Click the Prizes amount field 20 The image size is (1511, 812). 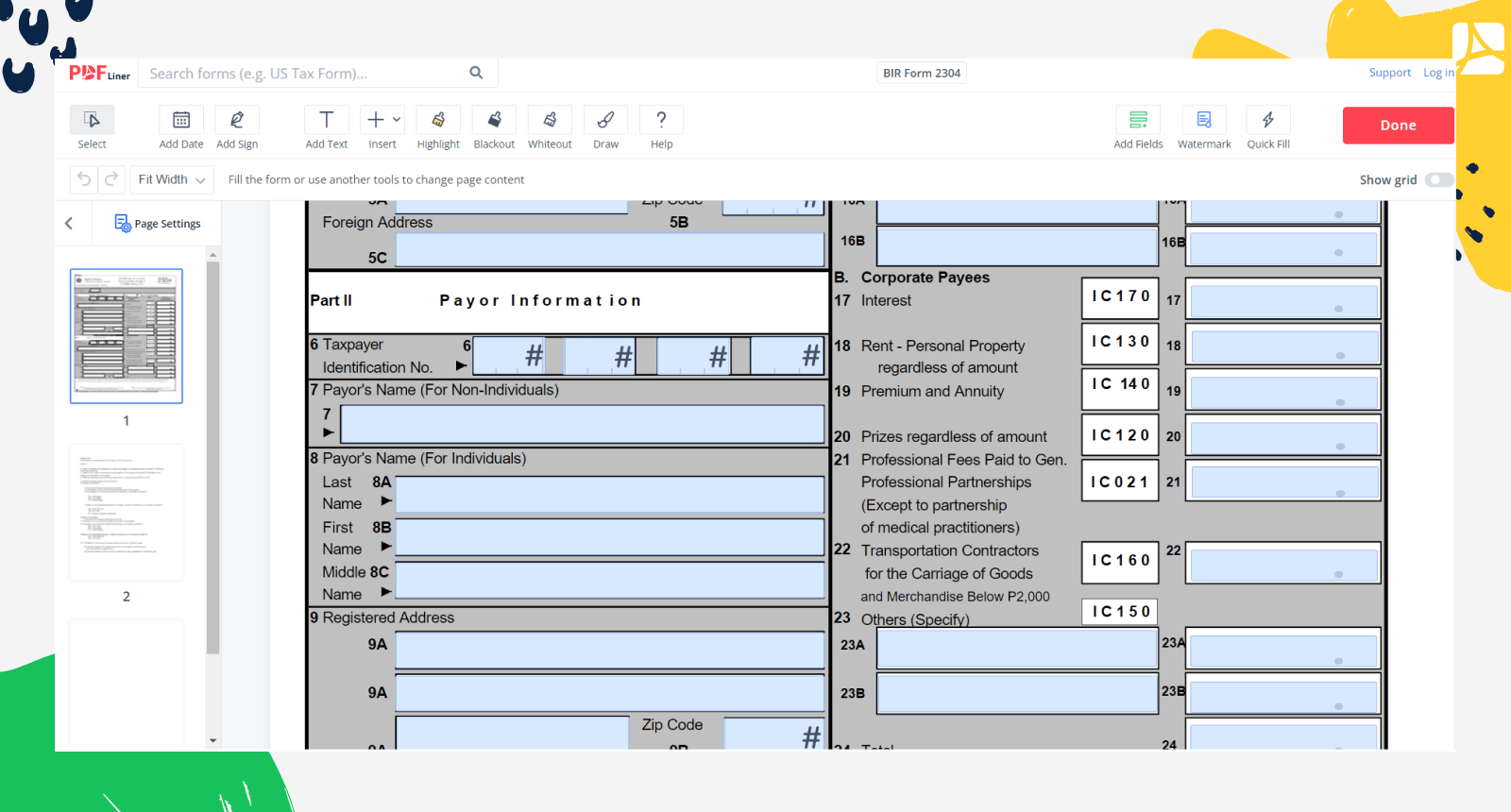1283,438
